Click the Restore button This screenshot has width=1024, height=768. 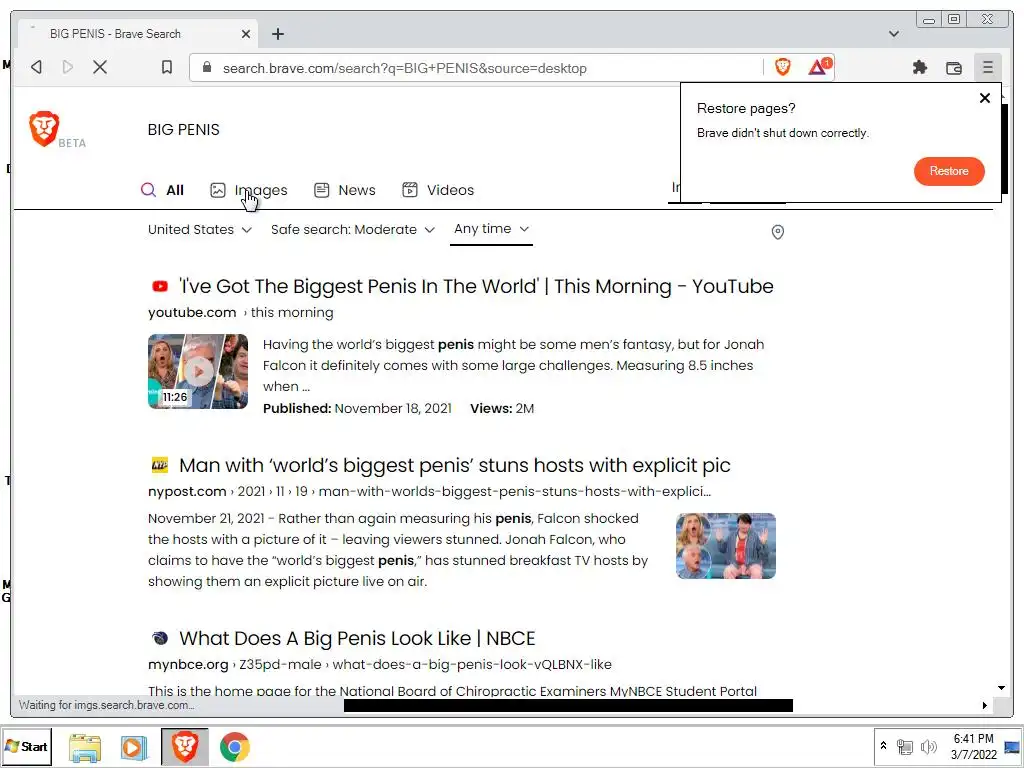(x=949, y=171)
